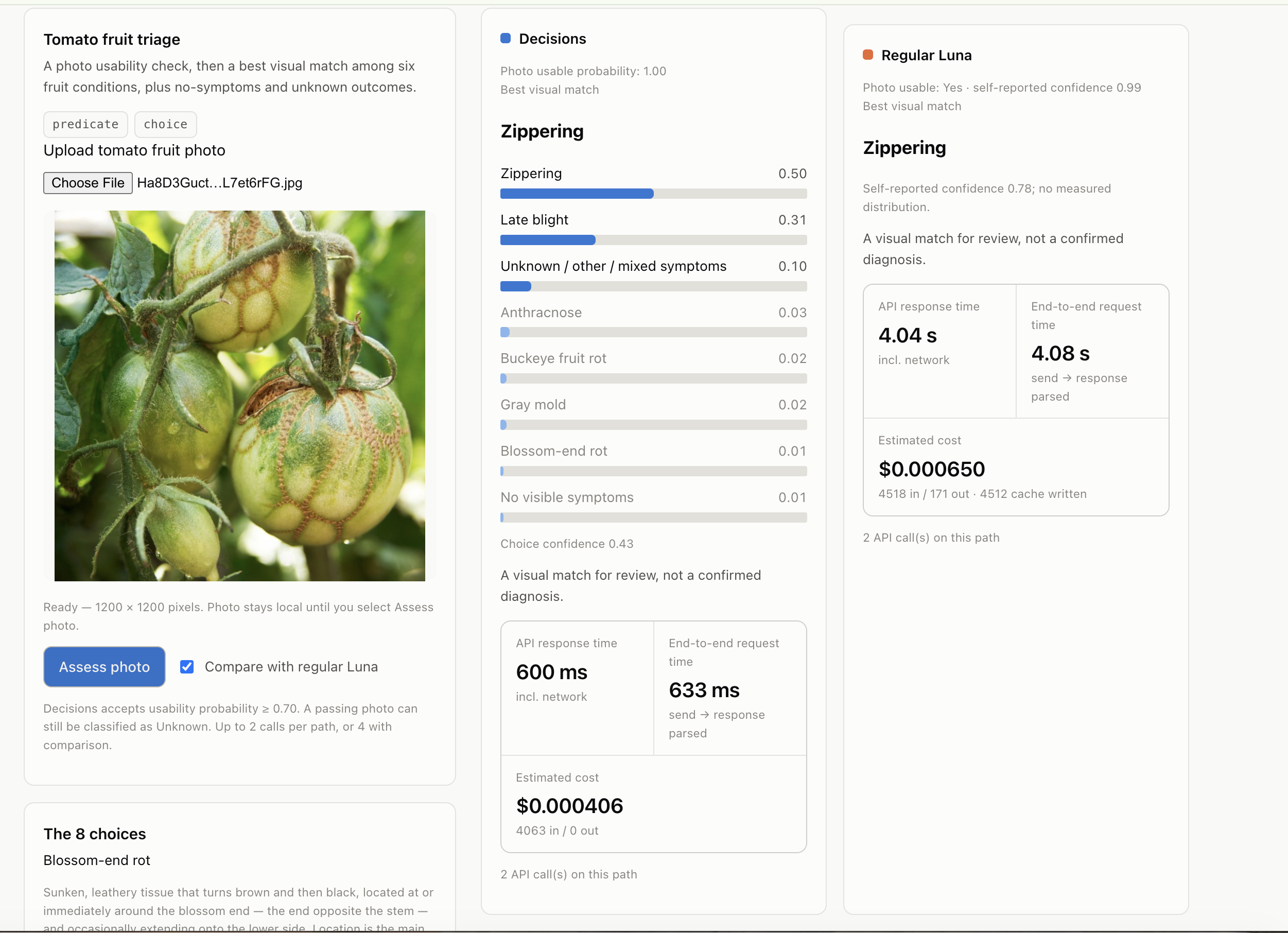Click the Decisions estimated cost $0.000406 box
The width and height of the screenshot is (1288, 933).
pyautogui.click(x=654, y=804)
